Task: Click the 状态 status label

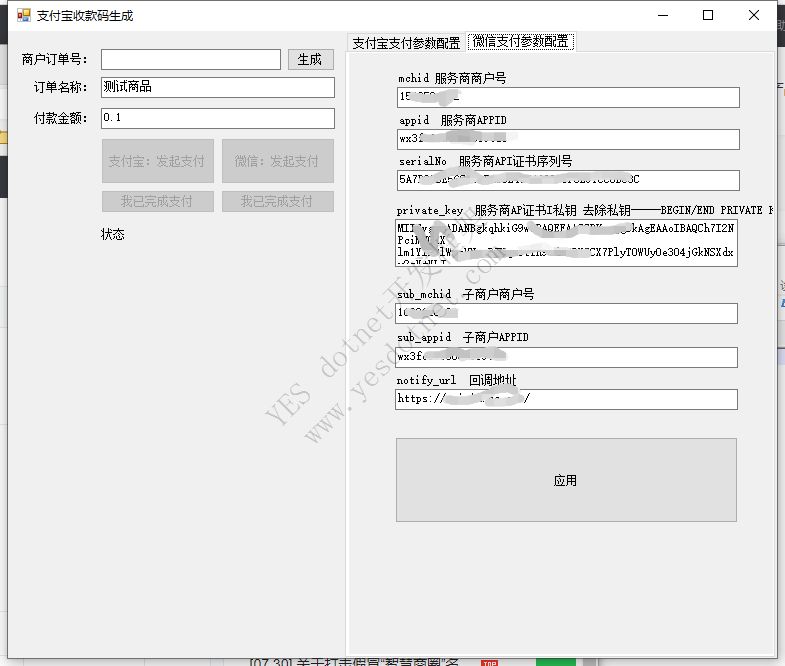Action: [x=113, y=234]
